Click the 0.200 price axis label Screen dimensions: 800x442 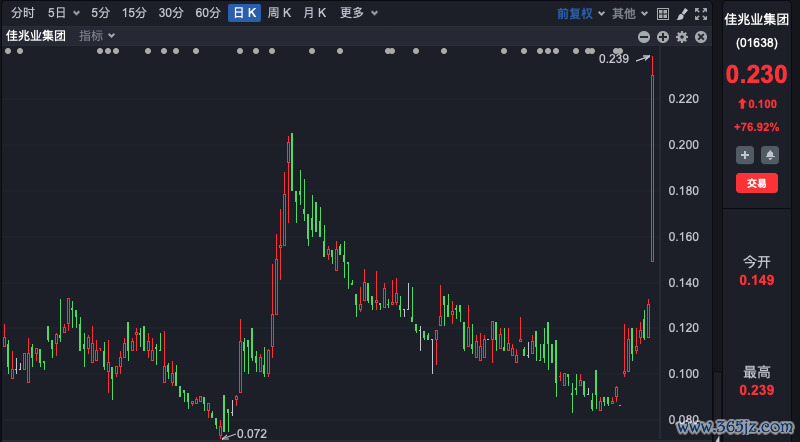pos(684,145)
